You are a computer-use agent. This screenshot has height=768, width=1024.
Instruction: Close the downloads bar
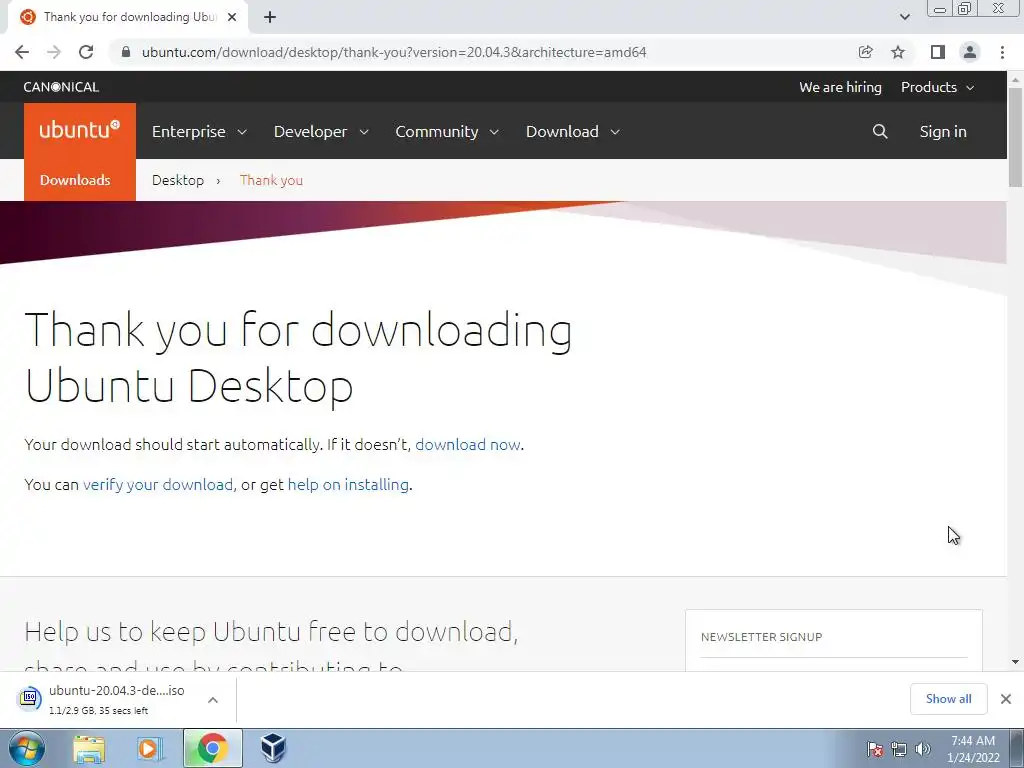tap(1006, 699)
